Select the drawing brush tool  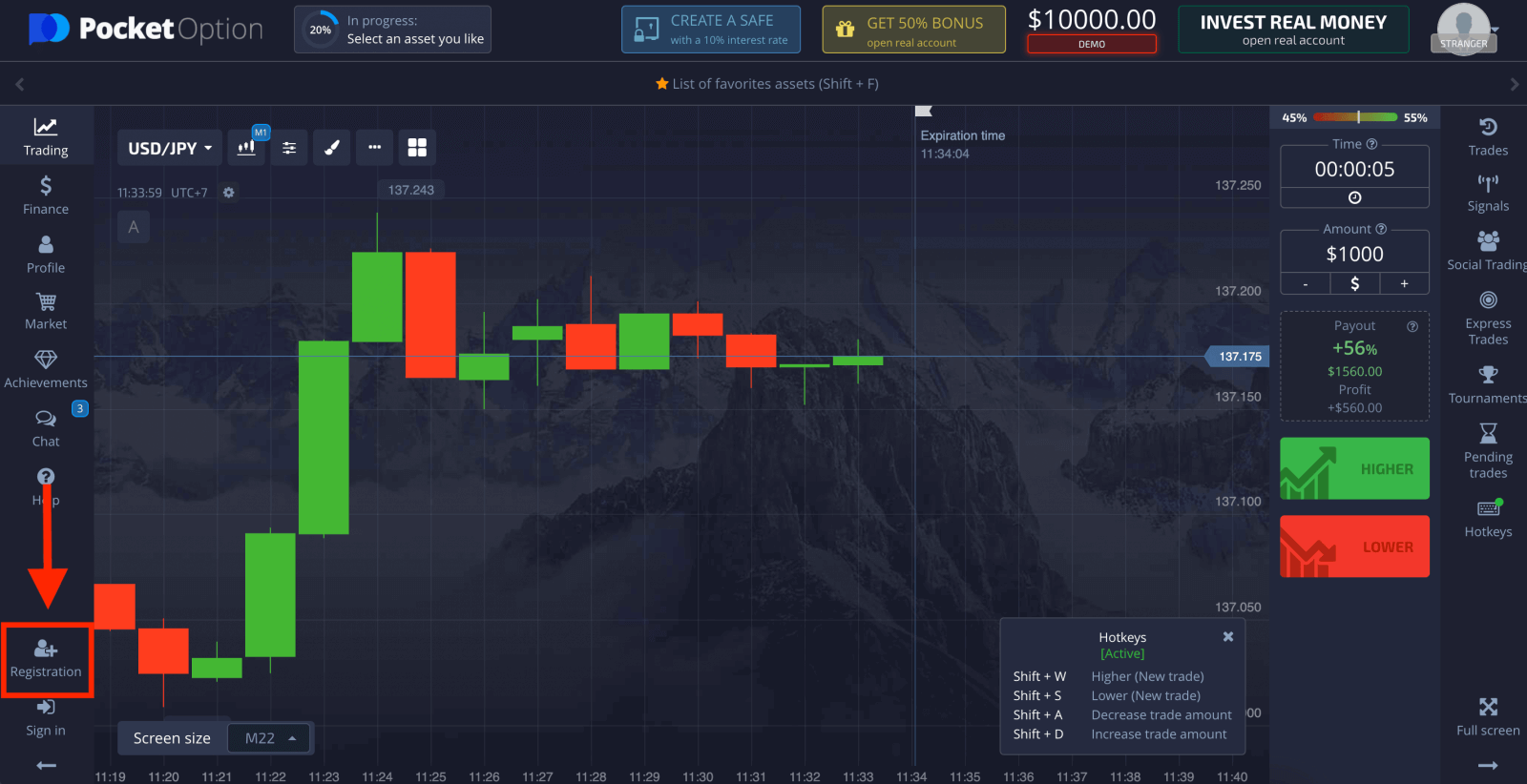pos(332,148)
